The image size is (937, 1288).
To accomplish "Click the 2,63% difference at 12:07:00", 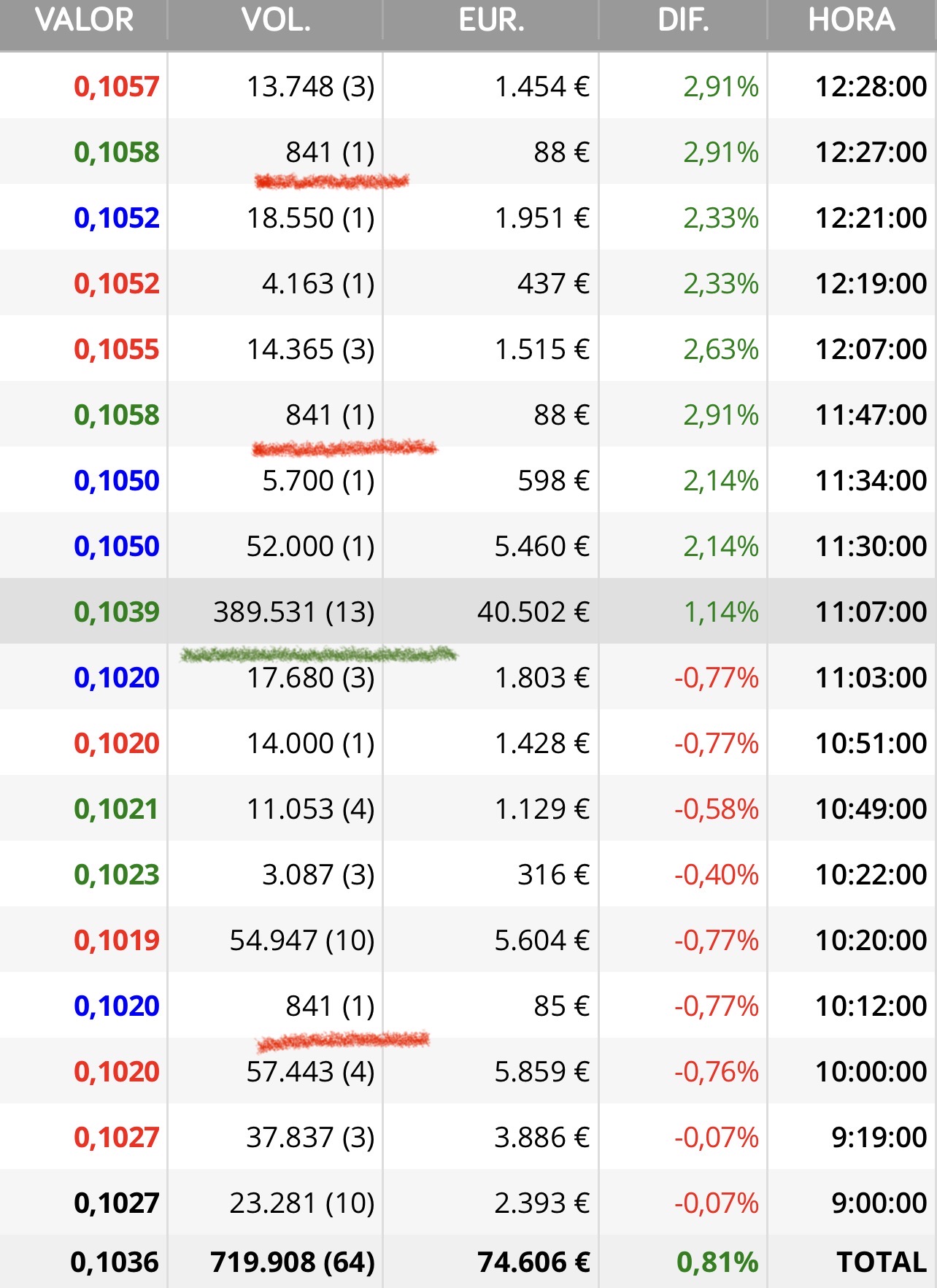I will 720,350.
